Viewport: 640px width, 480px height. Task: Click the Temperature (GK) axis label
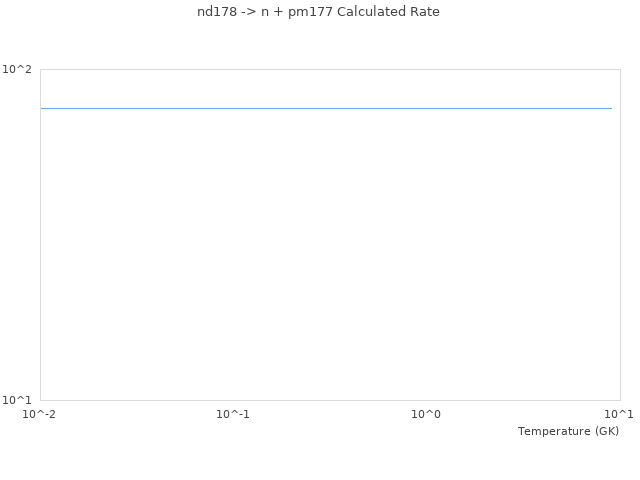point(568,431)
